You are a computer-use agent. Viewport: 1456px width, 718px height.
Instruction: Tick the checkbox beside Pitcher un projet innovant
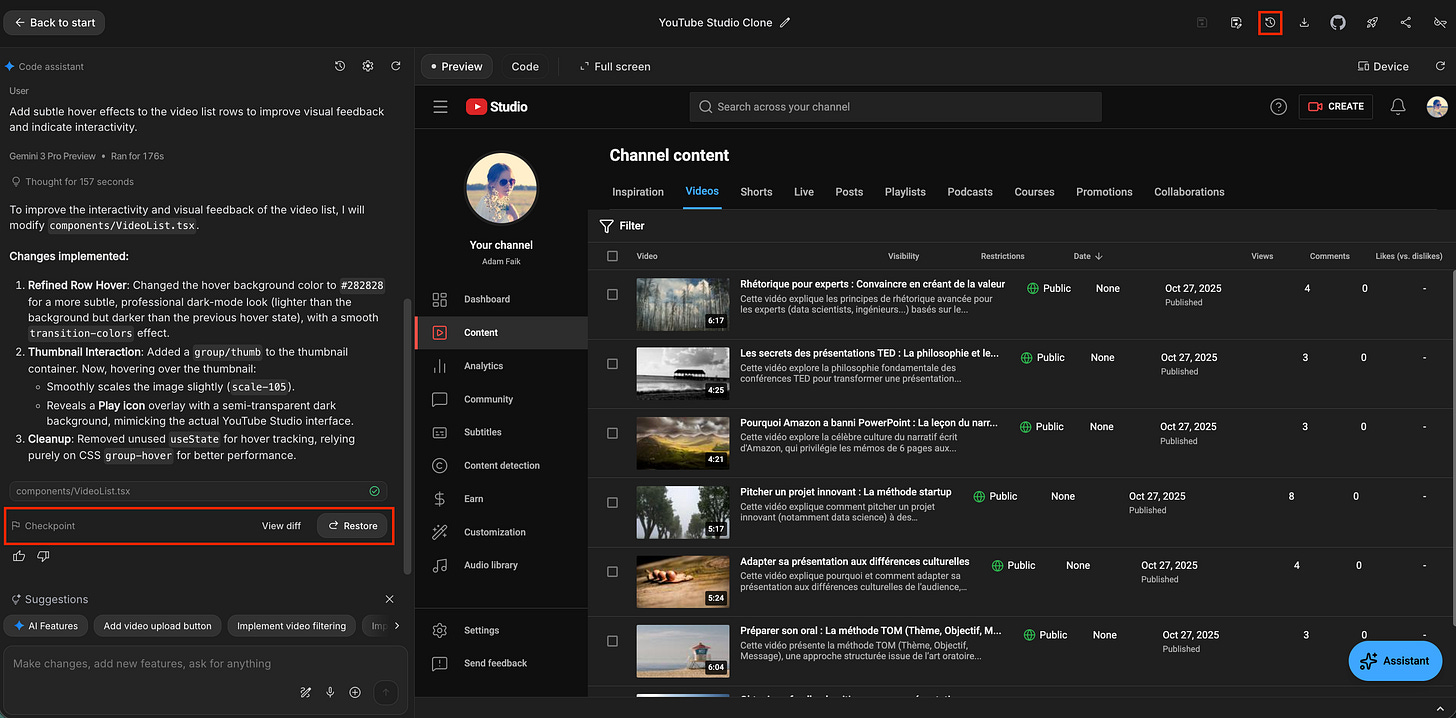coord(612,500)
